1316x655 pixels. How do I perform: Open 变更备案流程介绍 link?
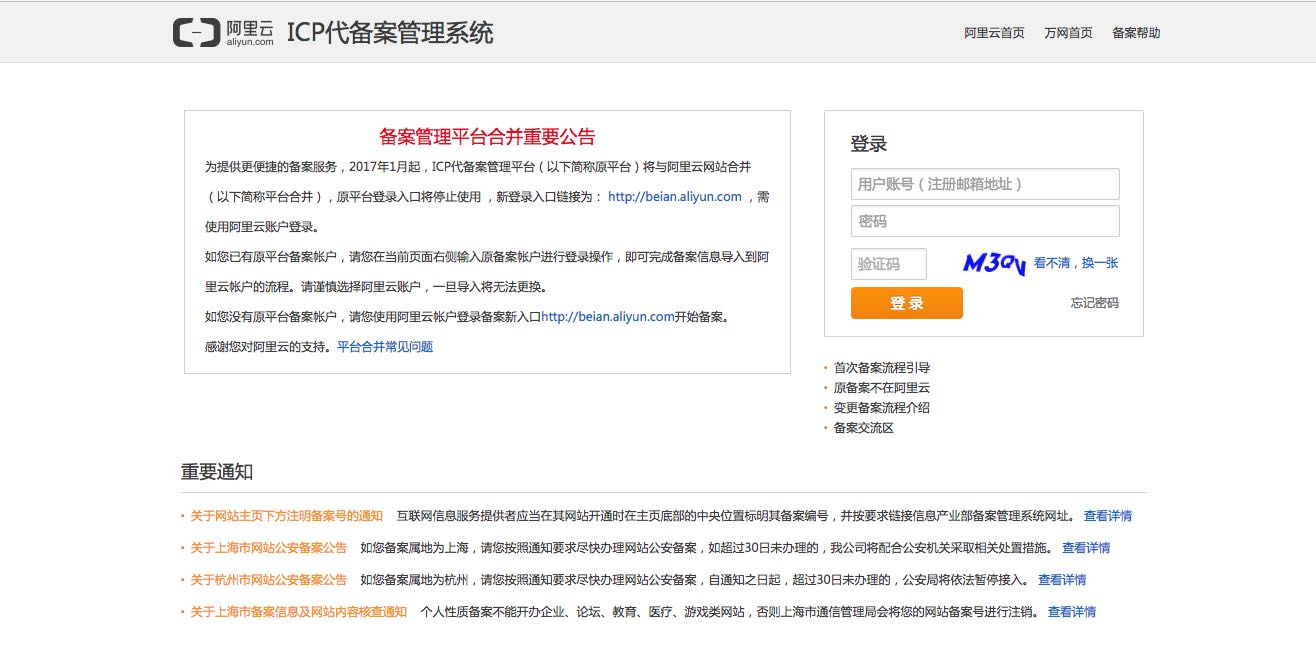point(882,408)
